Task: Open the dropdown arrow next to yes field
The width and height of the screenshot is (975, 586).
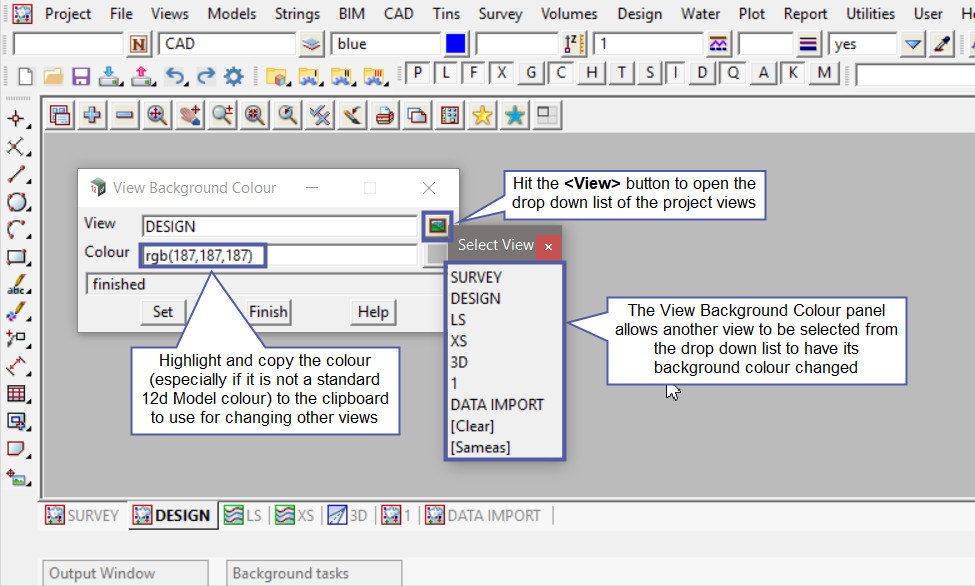Action: pyautogui.click(x=912, y=44)
